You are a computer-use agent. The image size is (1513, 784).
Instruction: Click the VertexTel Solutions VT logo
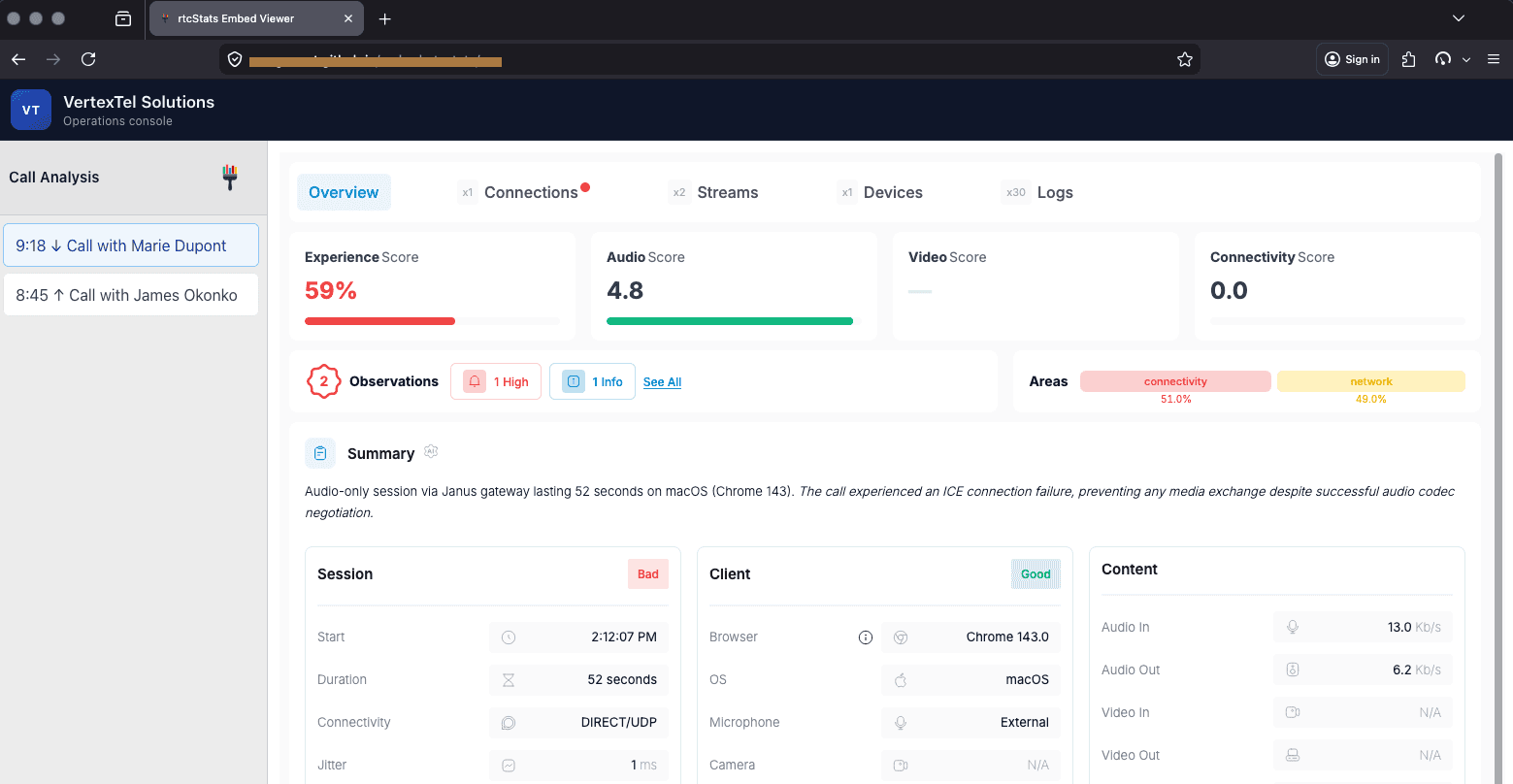point(30,109)
